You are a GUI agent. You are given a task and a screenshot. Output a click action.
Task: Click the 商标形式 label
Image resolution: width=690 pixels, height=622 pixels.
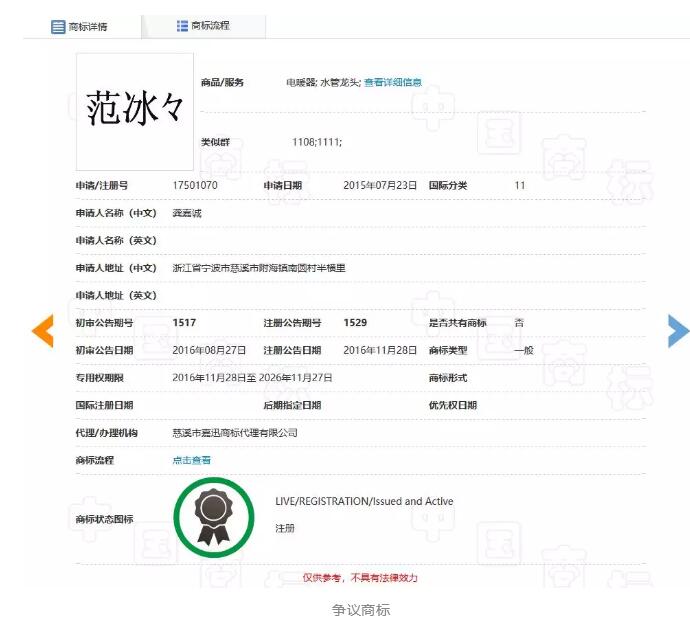[x=448, y=378]
